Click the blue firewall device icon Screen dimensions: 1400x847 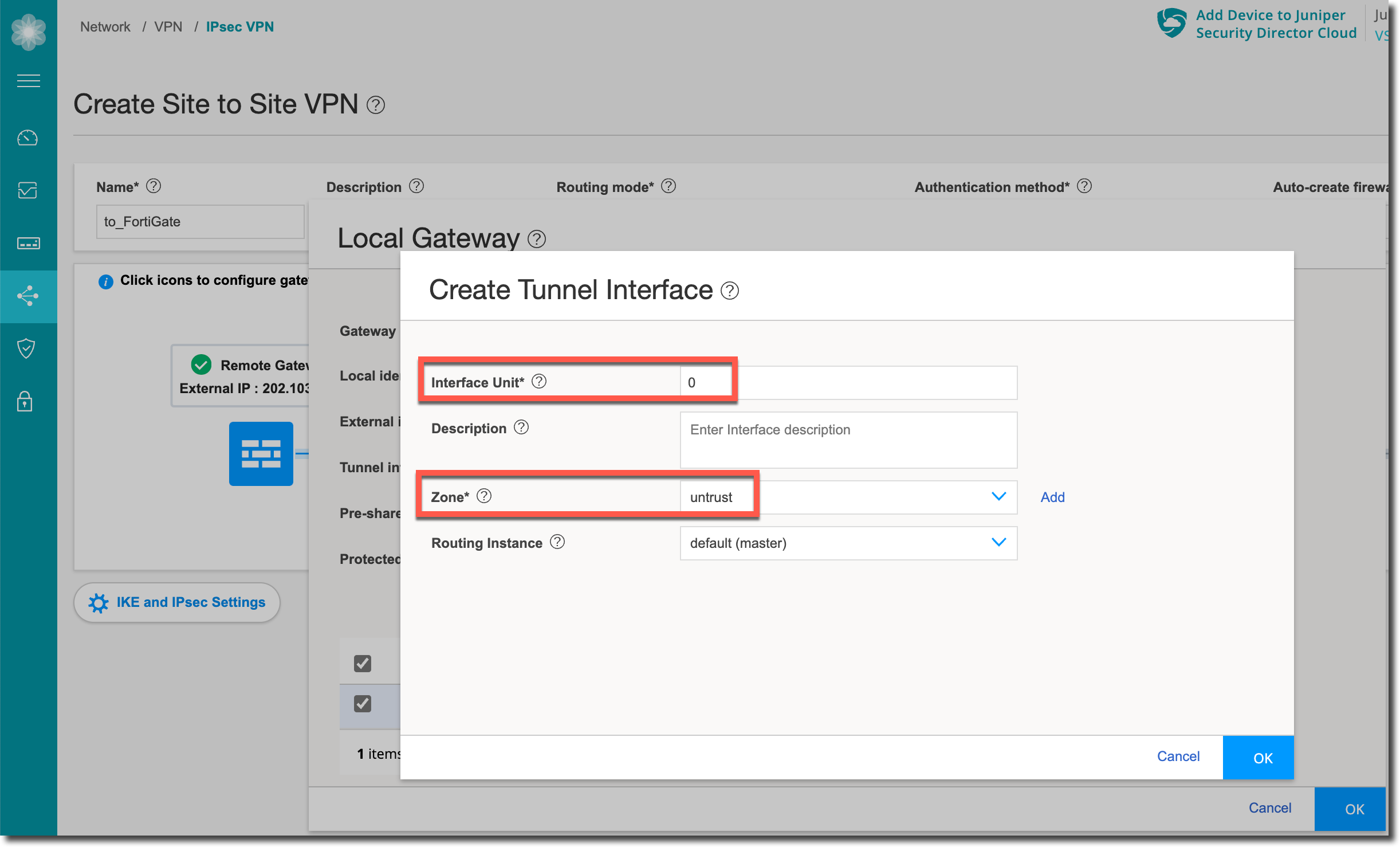coord(261,454)
